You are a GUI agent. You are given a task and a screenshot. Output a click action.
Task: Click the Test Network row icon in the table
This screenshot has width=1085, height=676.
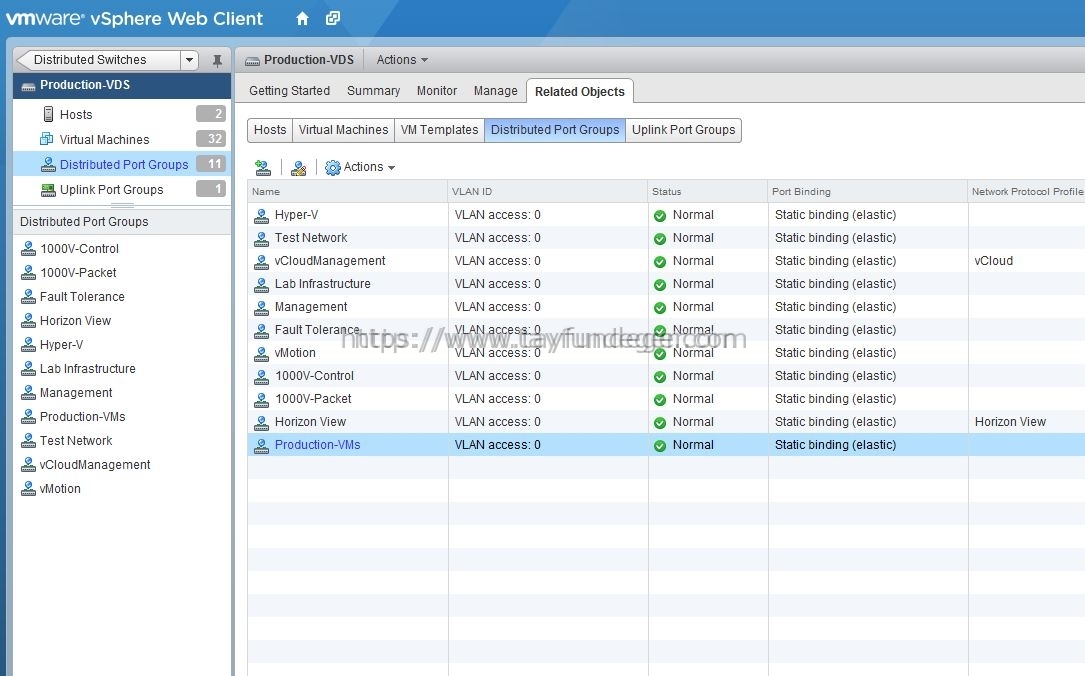pos(262,239)
